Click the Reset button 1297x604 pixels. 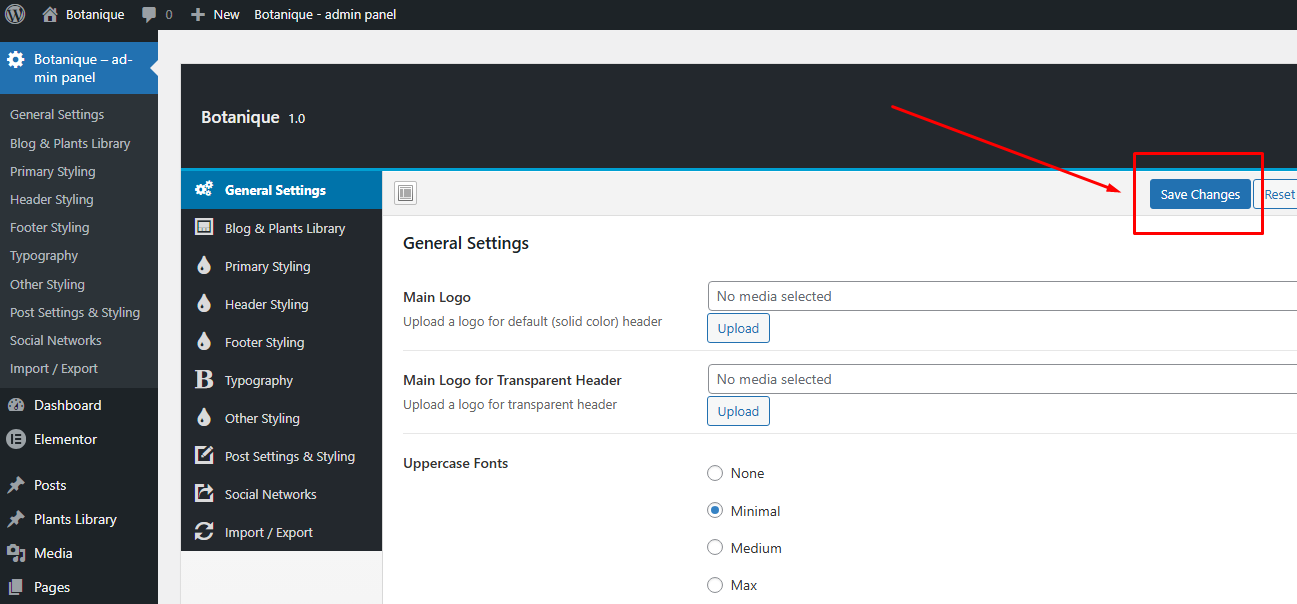(x=1276, y=194)
